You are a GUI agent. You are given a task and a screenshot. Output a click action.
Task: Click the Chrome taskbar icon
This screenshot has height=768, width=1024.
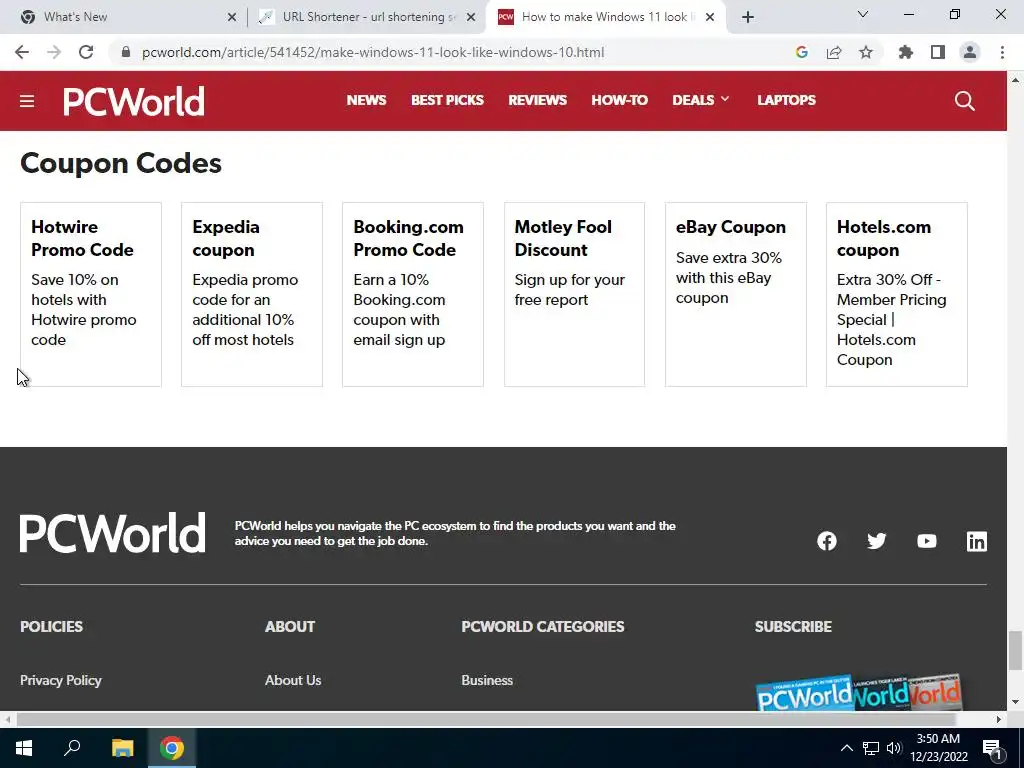pos(172,748)
